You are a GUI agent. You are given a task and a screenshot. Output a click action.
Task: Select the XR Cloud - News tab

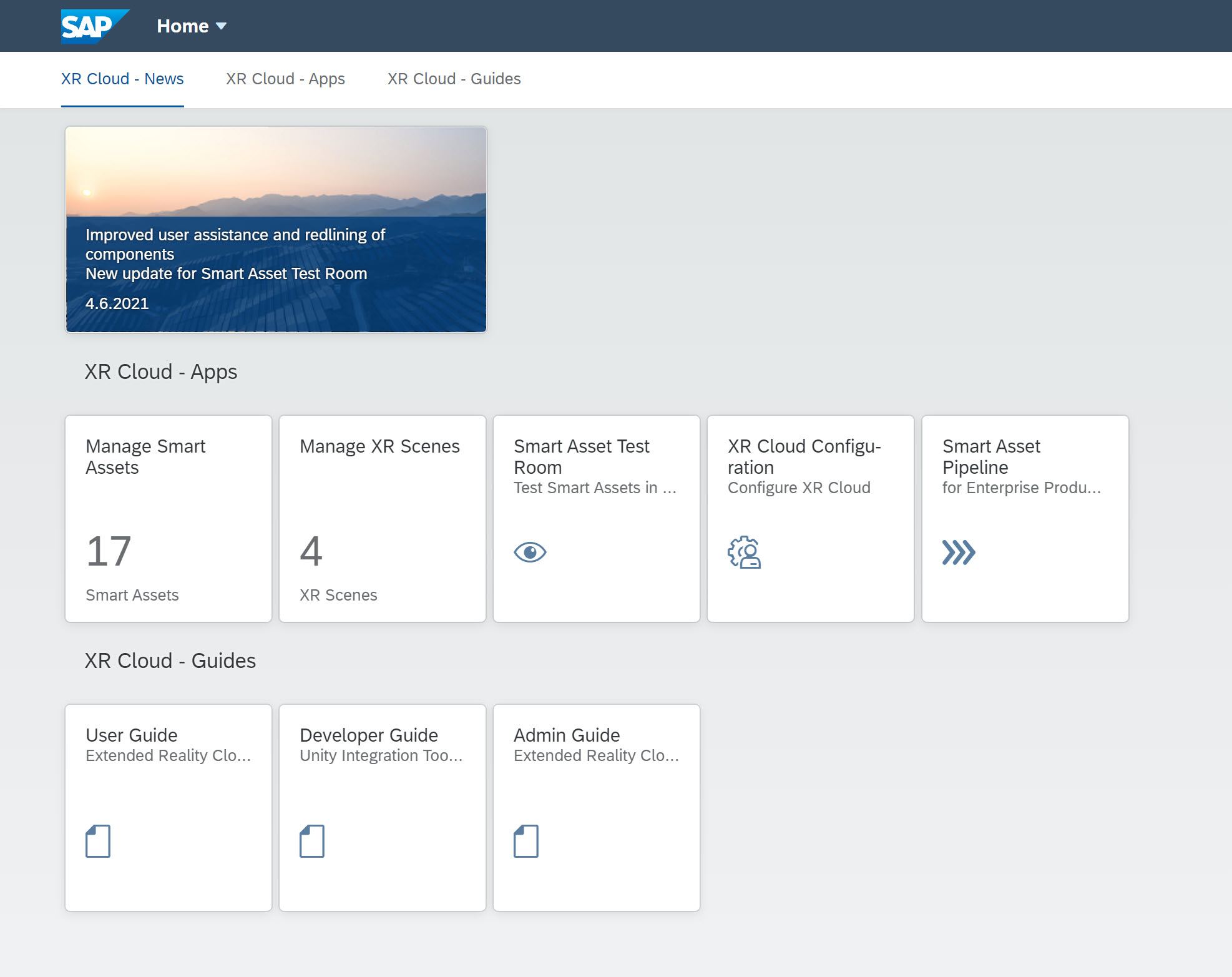pos(122,79)
